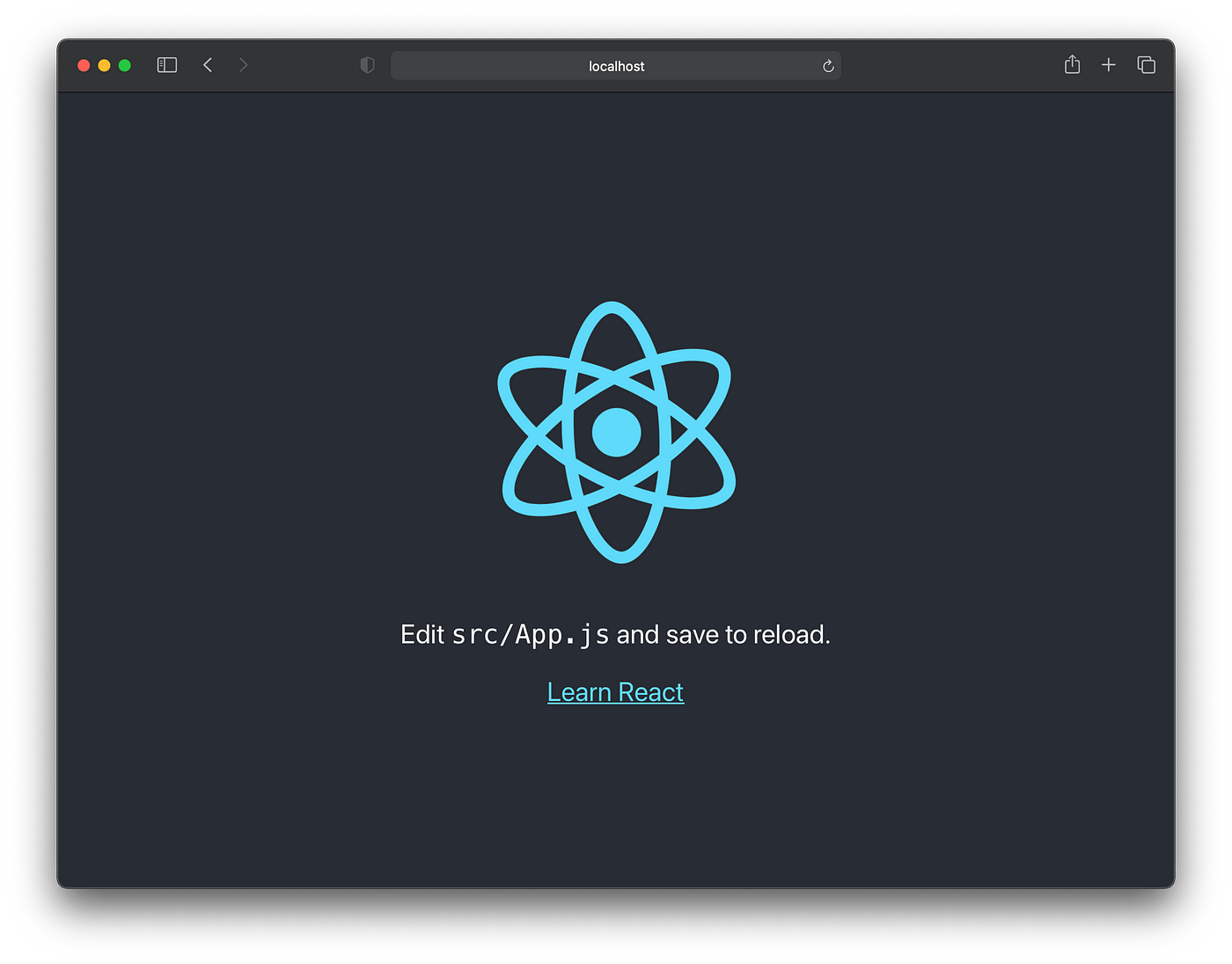
Task: Toggle the Safari sidebar
Action: pyautogui.click(x=167, y=65)
